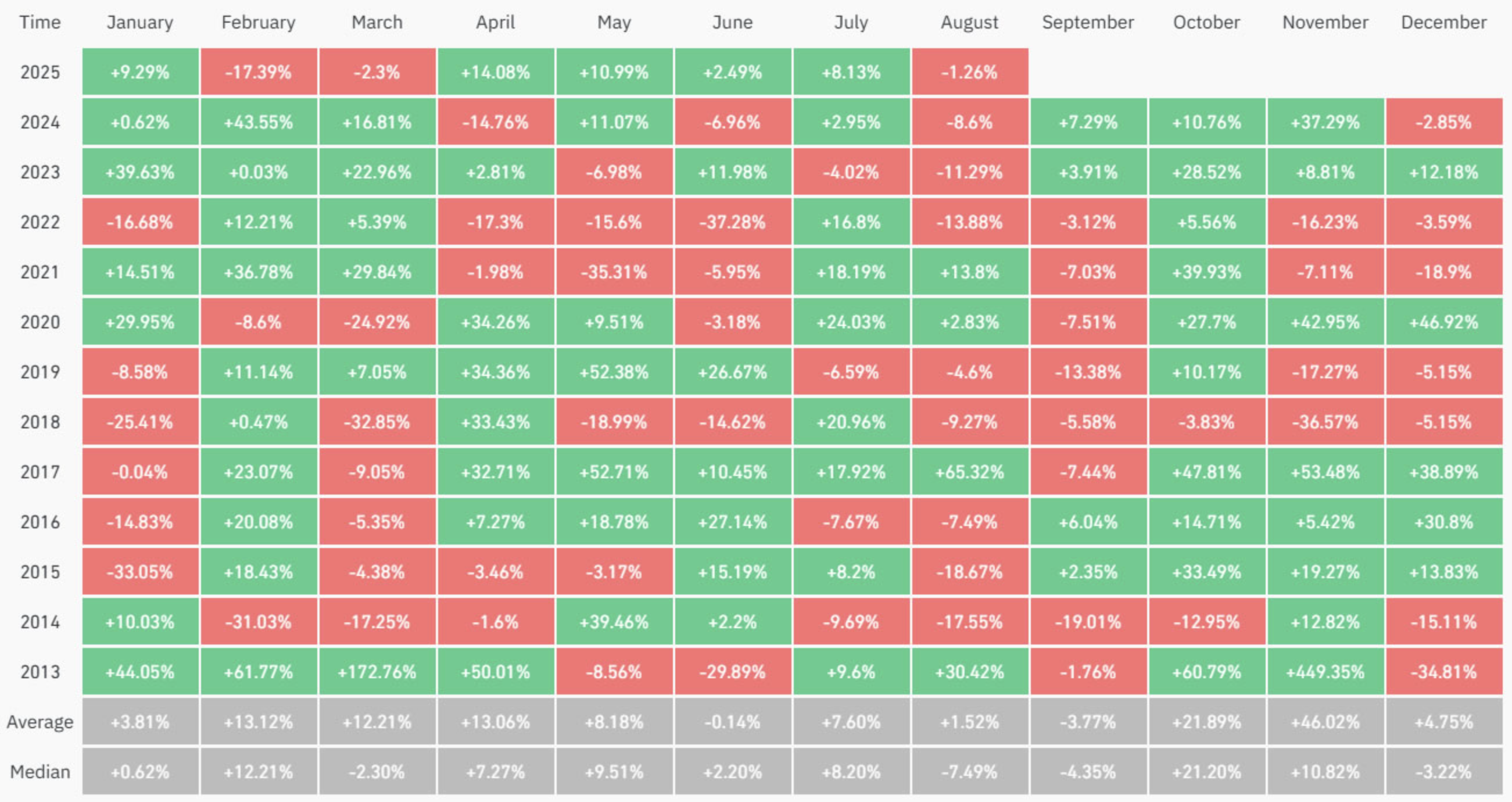Select the +46.92% December 2020 cell

click(x=1444, y=322)
